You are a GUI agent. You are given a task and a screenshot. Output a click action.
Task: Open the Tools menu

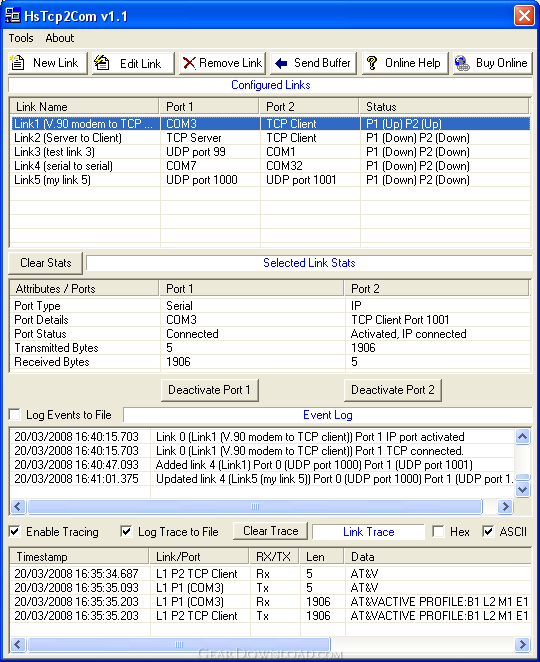(x=21, y=38)
